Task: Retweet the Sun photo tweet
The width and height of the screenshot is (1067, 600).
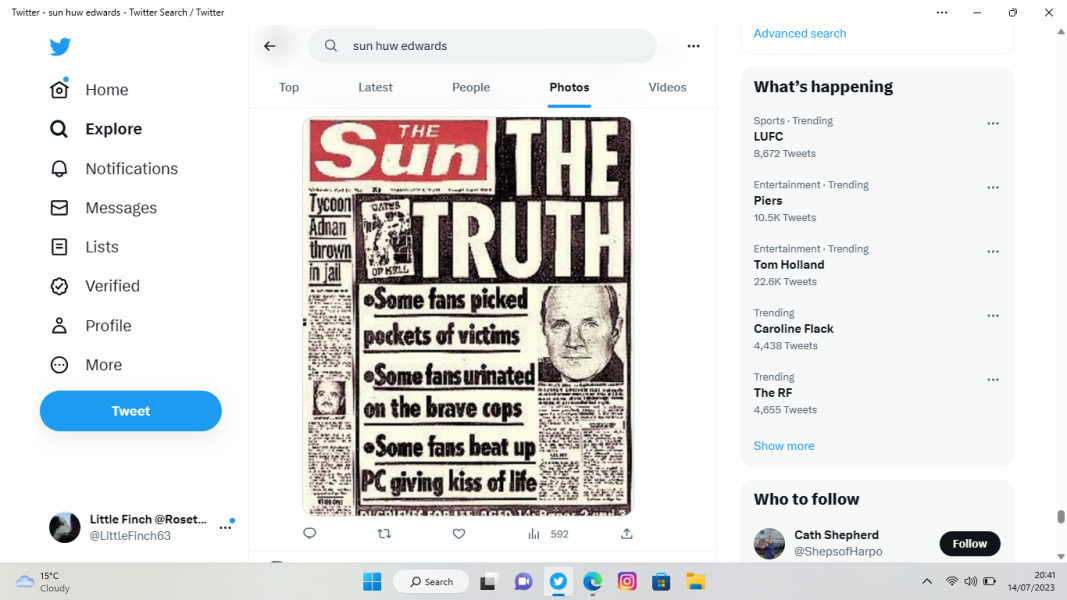Action: 384,533
